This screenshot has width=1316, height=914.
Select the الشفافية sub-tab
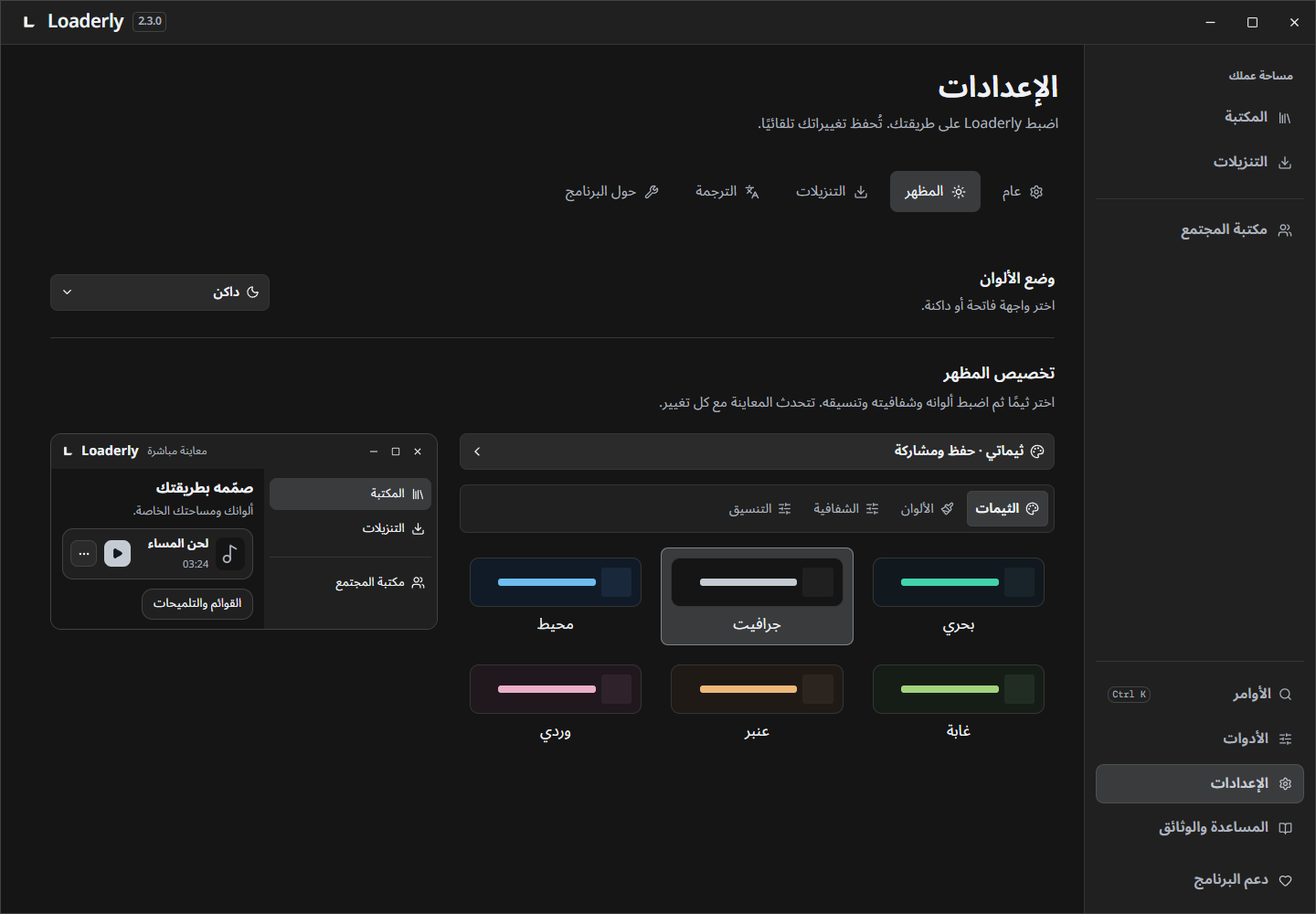point(846,509)
